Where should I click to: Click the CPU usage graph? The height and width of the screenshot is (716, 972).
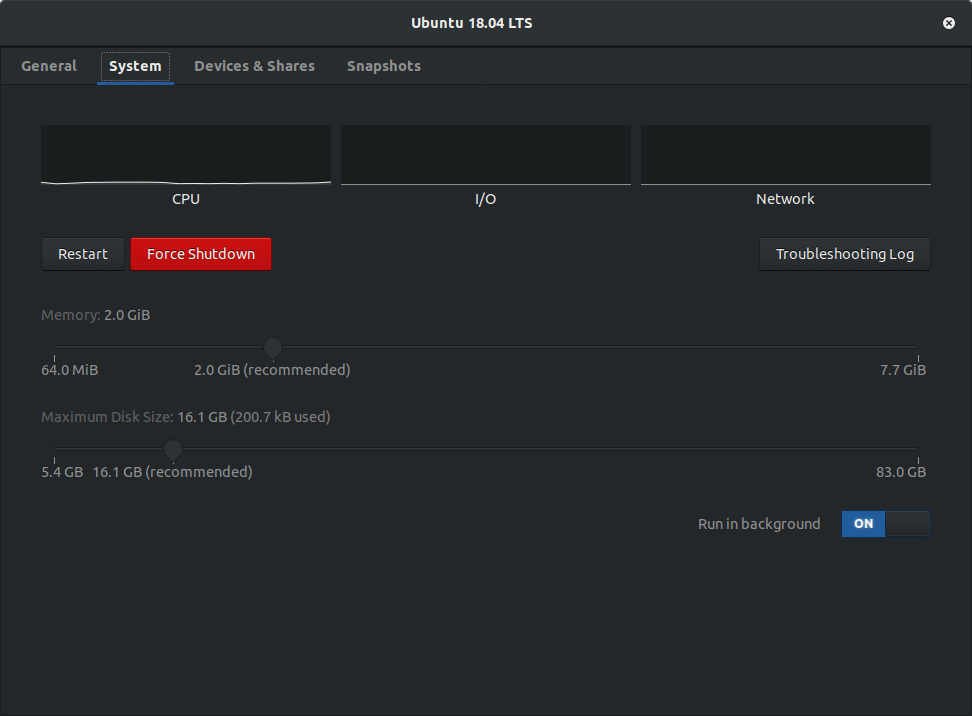pos(186,155)
